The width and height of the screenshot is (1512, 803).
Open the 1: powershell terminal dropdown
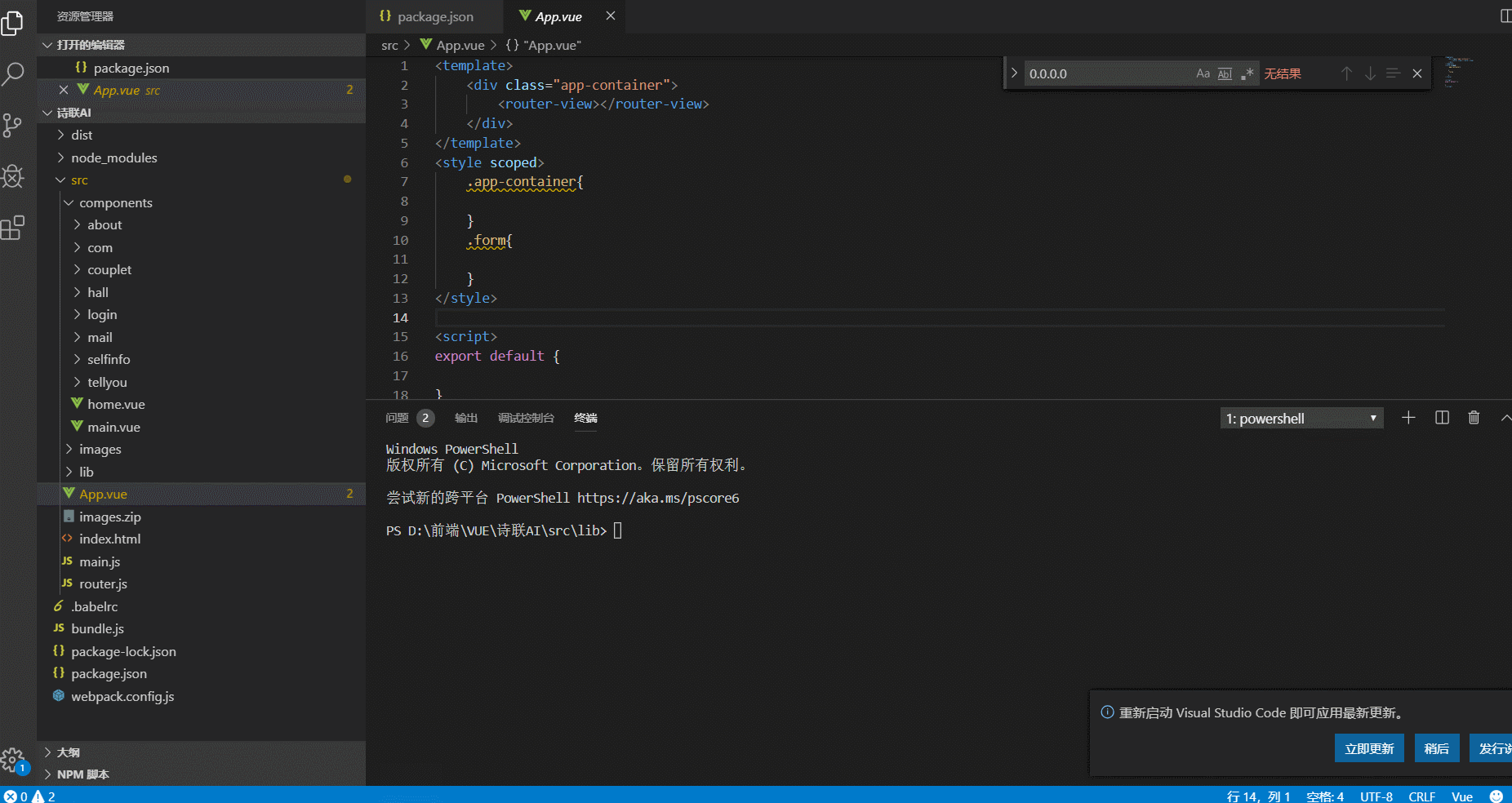pyautogui.click(x=1301, y=418)
